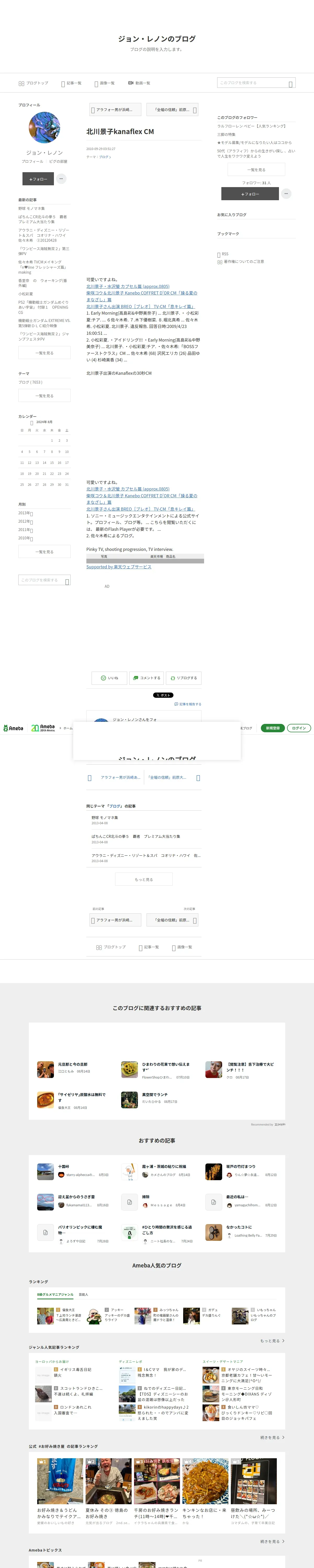Click the ログイン button in the sticky bar
314x1568 pixels.
point(299,728)
